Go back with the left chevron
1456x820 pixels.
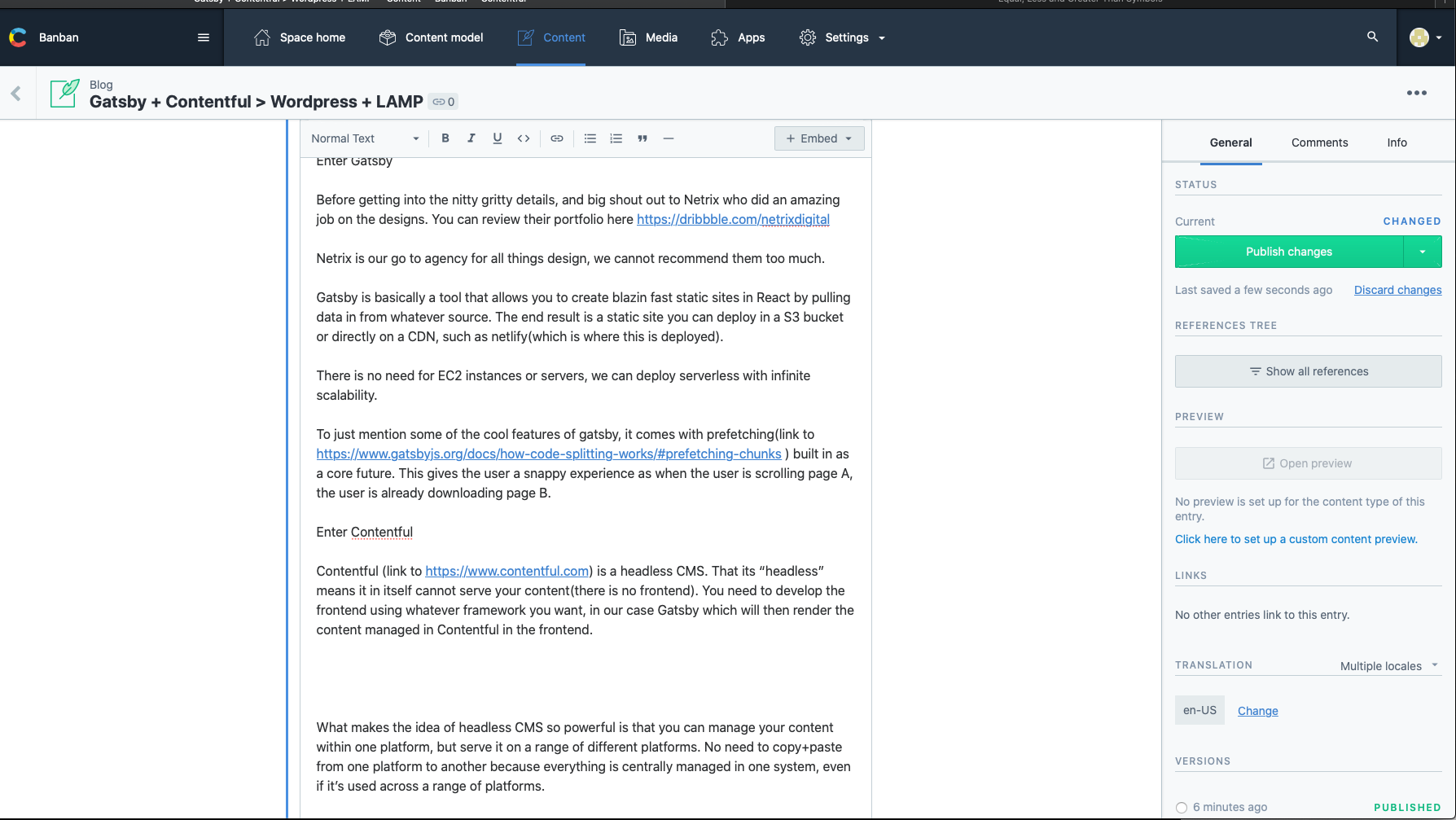[x=16, y=94]
